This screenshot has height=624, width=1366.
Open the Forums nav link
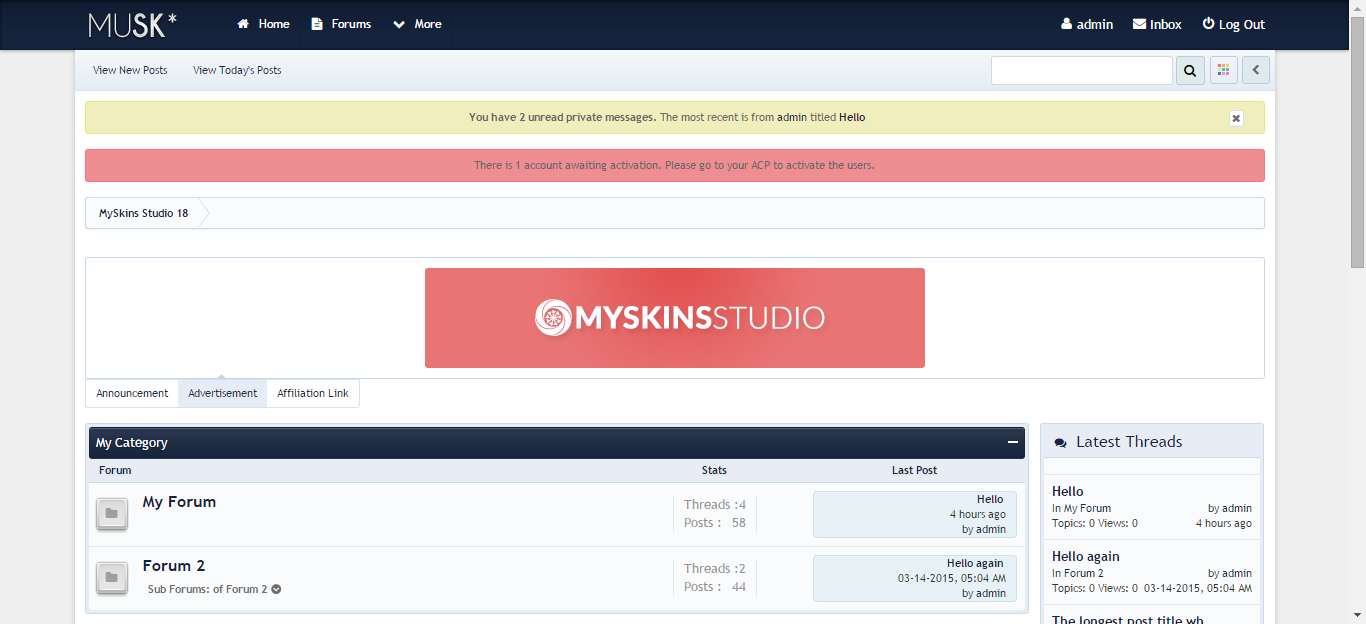click(x=341, y=24)
